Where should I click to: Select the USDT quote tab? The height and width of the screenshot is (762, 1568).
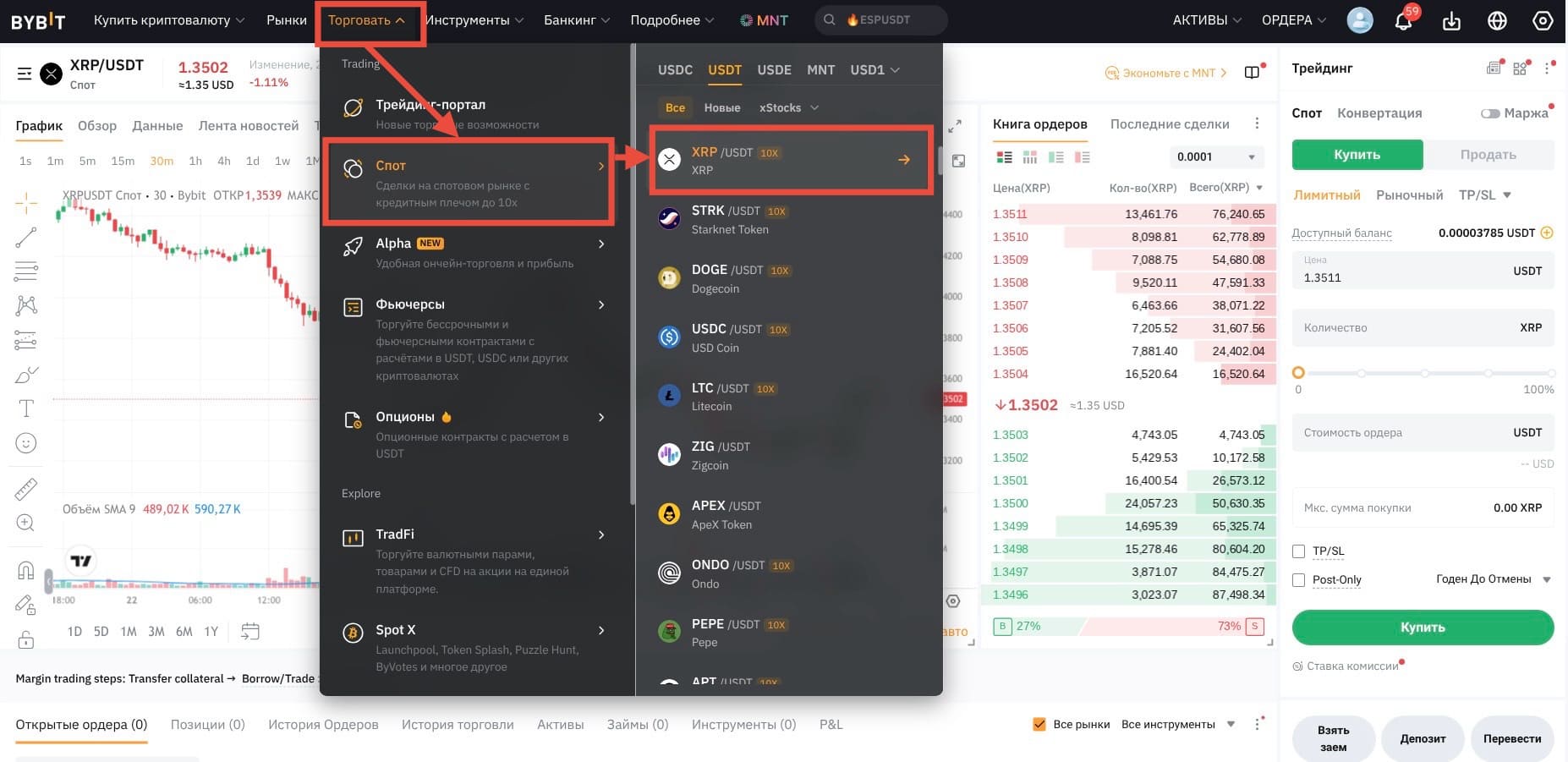tap(725, 69)
